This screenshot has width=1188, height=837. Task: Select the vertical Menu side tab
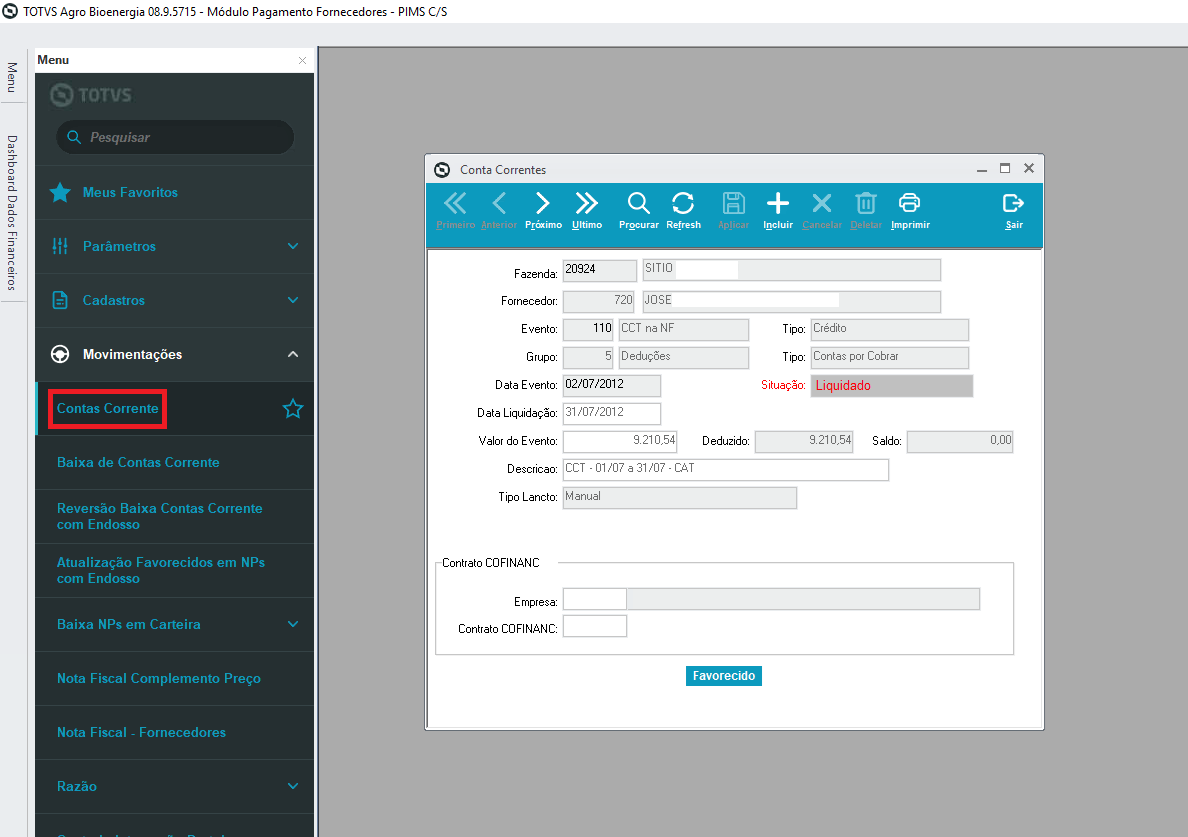pos(12,77)
